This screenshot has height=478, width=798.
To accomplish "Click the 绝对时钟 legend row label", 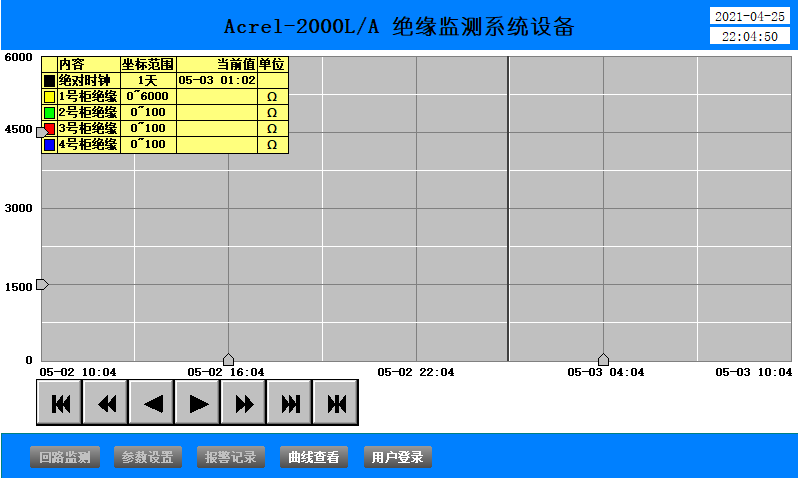I will (x=84, y=80).
